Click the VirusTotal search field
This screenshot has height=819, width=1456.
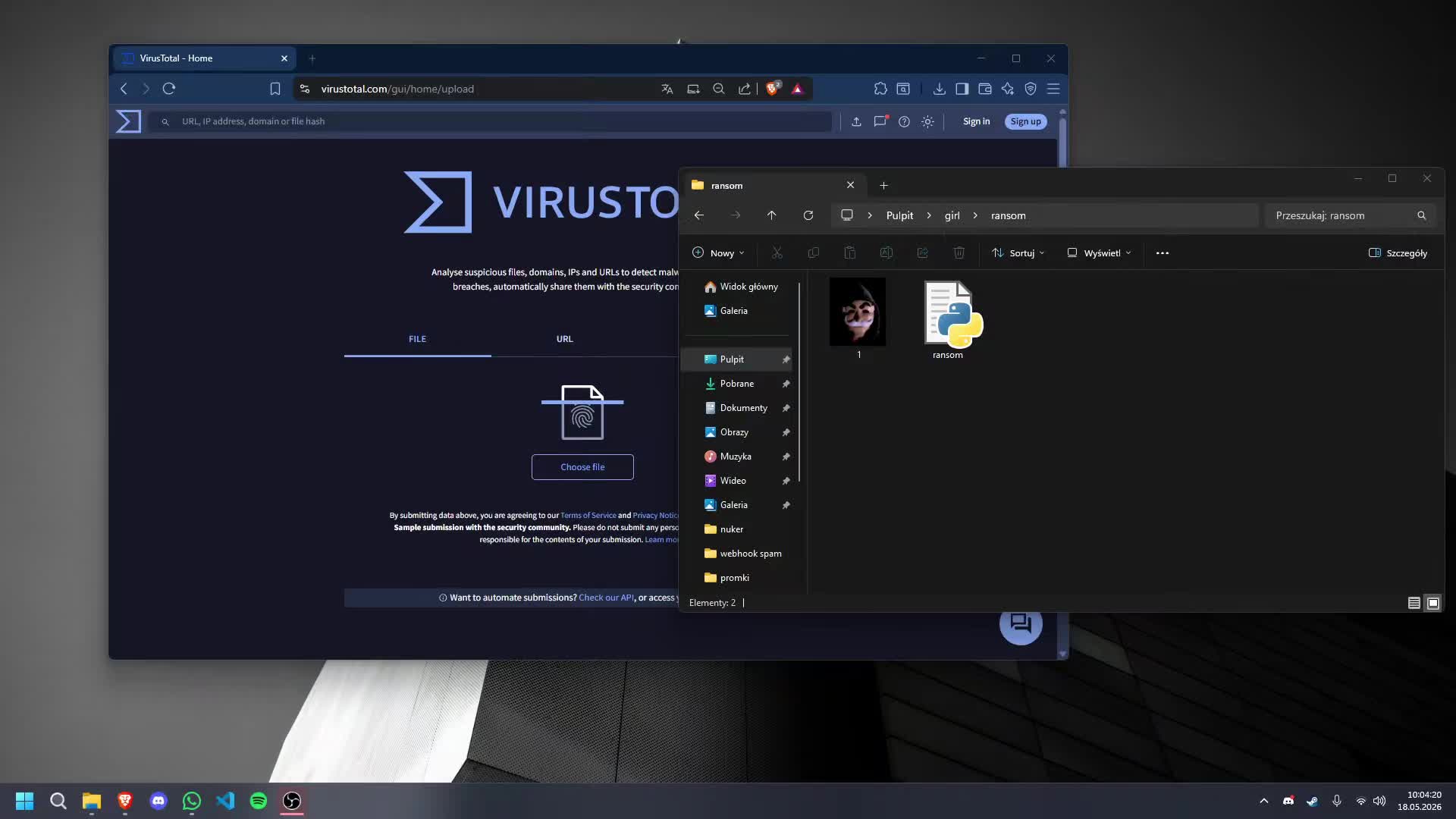click(490, 121)
